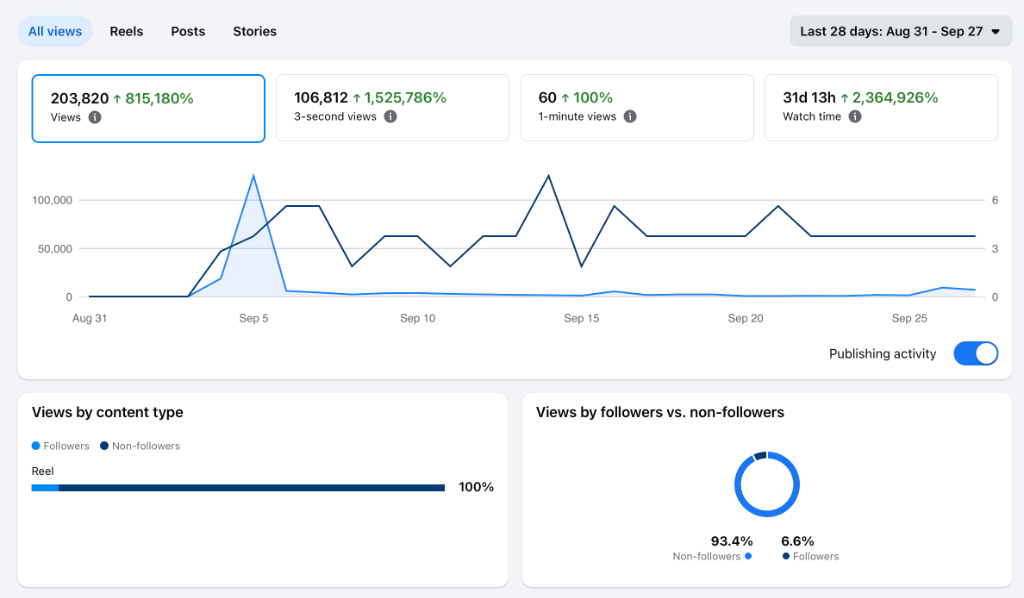Image resolution: width=1024 pixels, height=598 pixels.
Task: Click the 815,180% Views increase figure
Action: (x=159, y=99)
